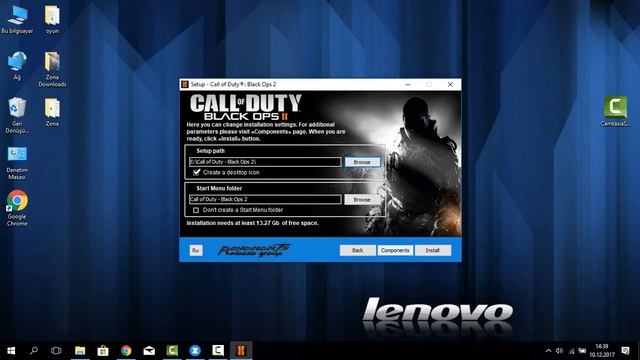Open the Ağ network icon
This screenshot has width=640, height=360.
(17, 66)
